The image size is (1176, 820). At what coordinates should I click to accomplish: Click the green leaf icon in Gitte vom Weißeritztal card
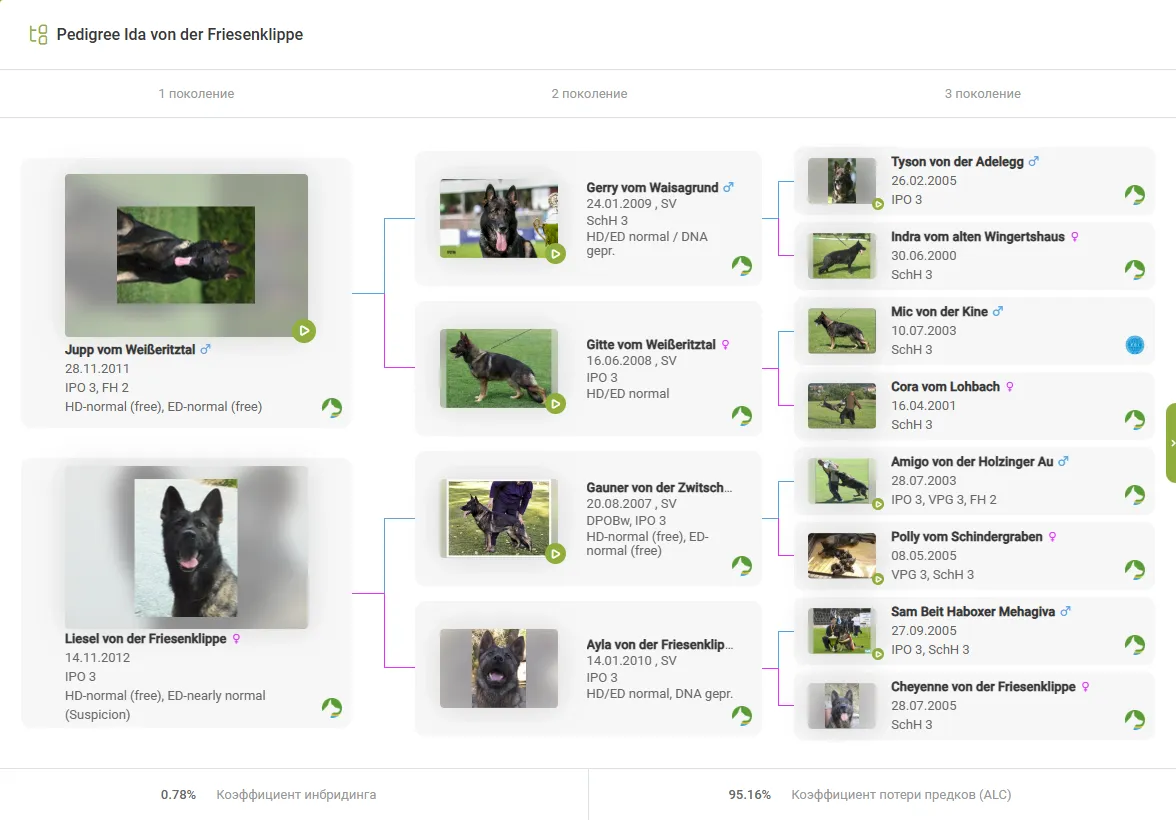(x=741, y=415)
